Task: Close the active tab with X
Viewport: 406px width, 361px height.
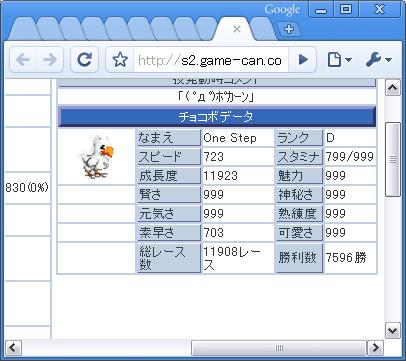Action: [237, 29]
